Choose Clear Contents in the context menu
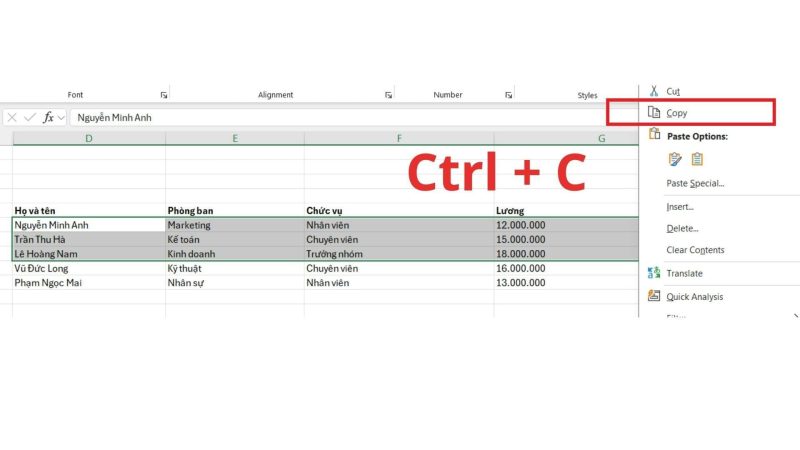The height and width of the screenshot is (450, 800). click(695, 250)
